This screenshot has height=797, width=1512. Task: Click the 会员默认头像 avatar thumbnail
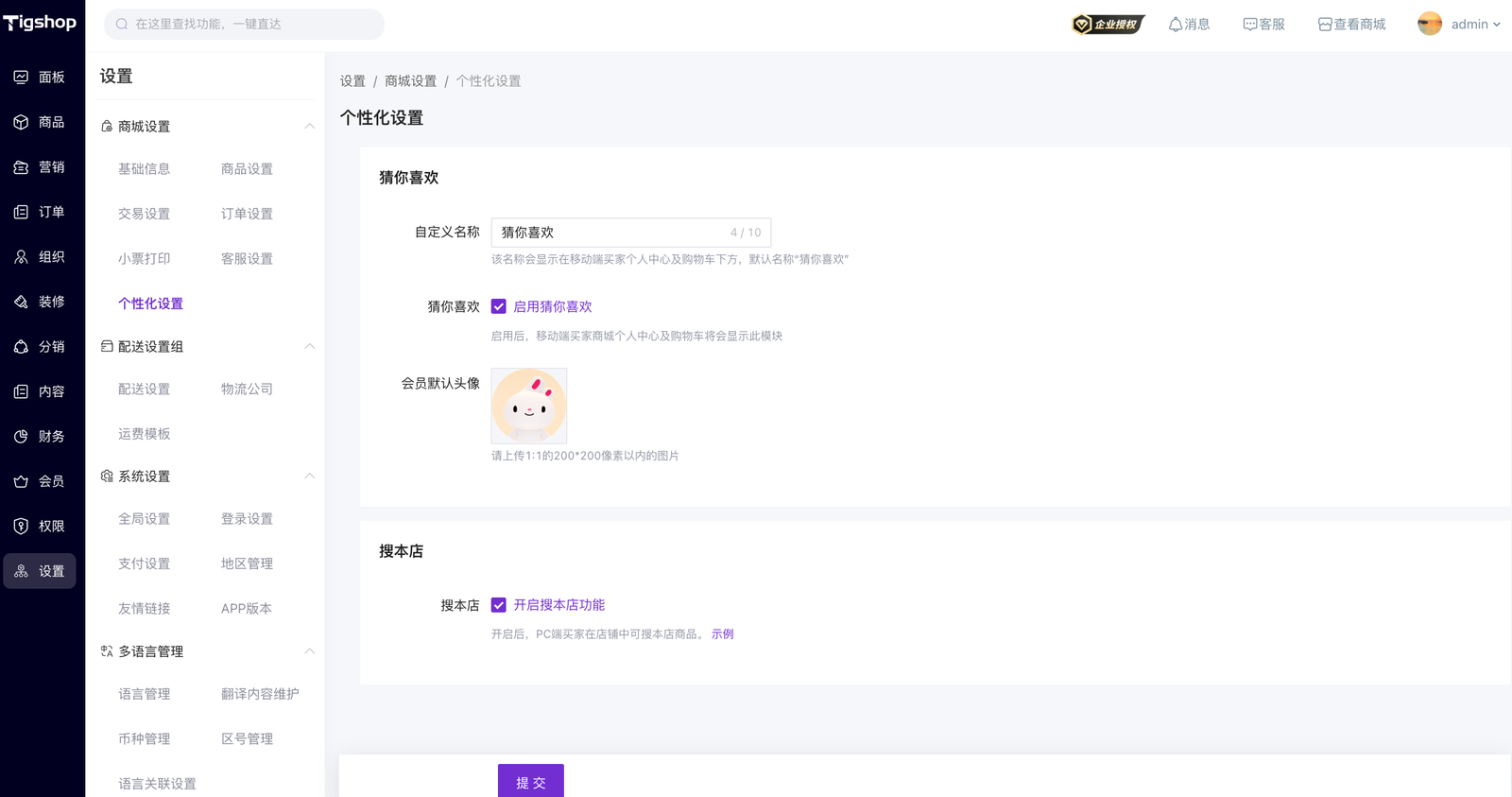coord(529,406)
